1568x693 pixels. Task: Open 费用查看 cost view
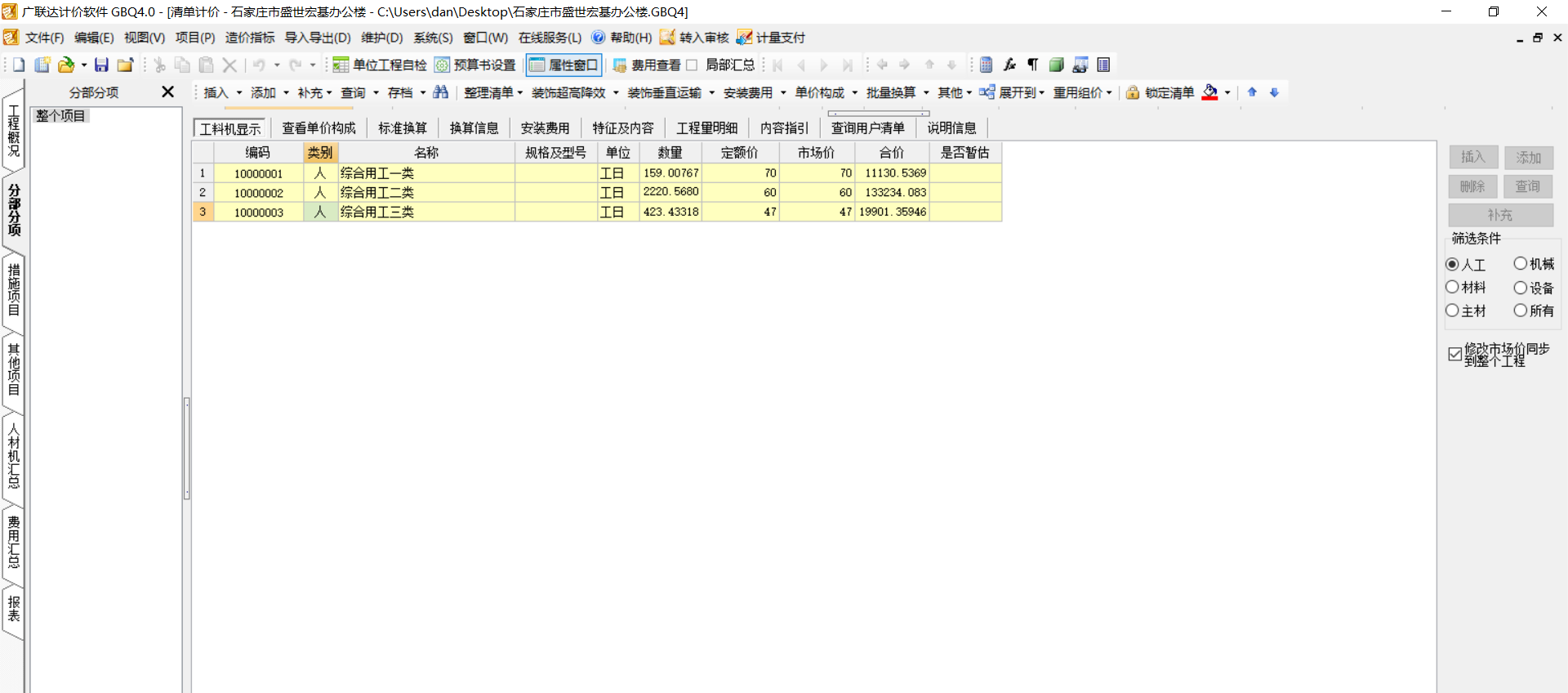click(647, 65)
